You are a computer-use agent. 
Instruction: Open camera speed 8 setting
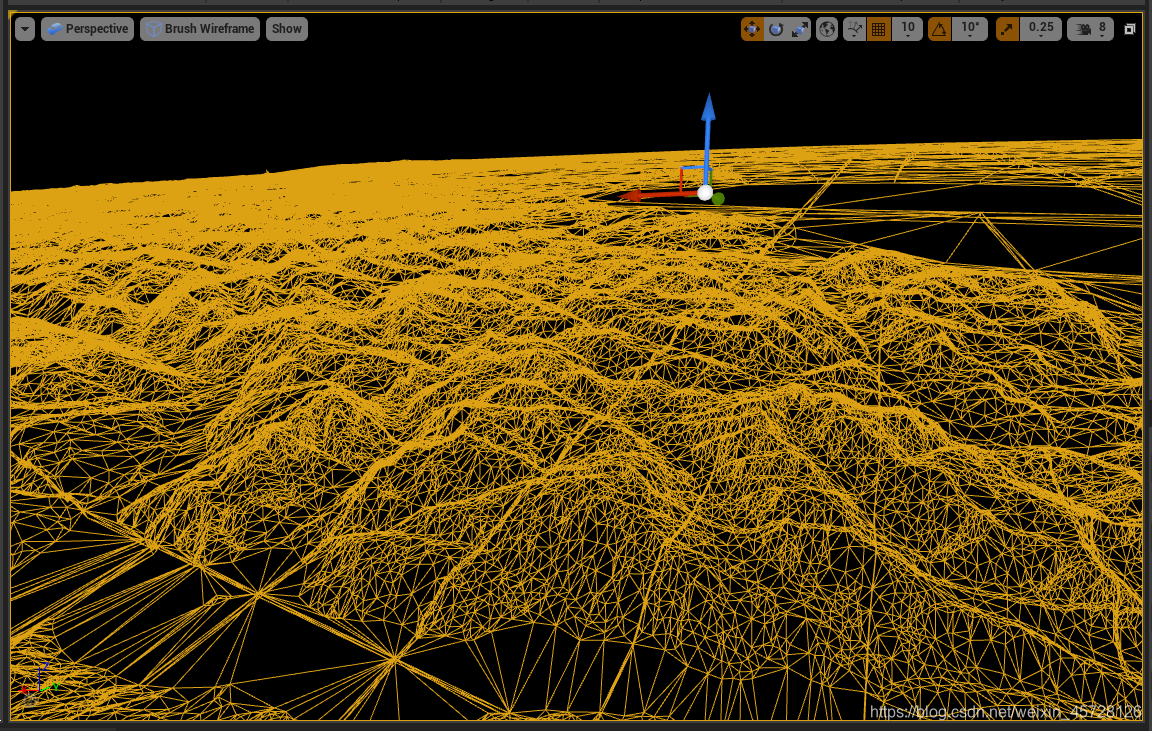click(1091, 29)
